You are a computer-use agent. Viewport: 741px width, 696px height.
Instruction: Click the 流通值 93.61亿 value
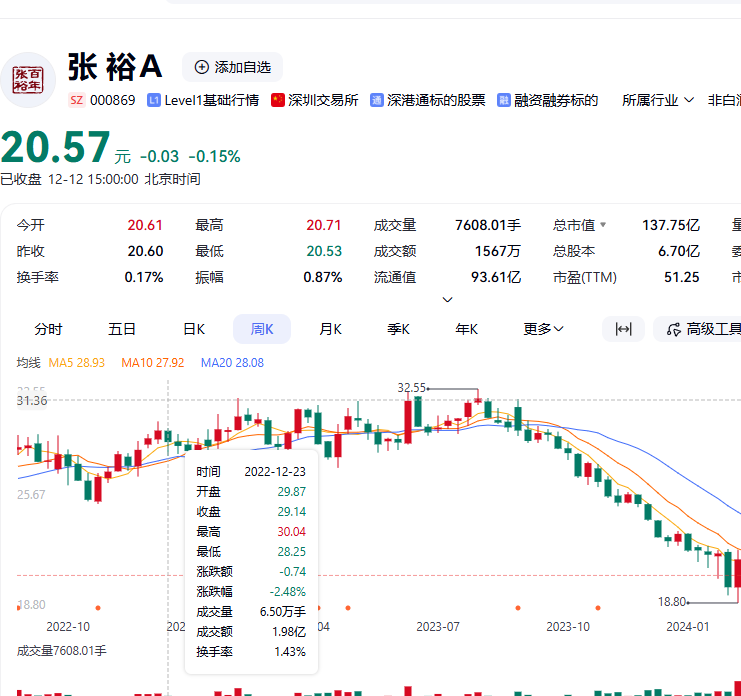(496, 277)
